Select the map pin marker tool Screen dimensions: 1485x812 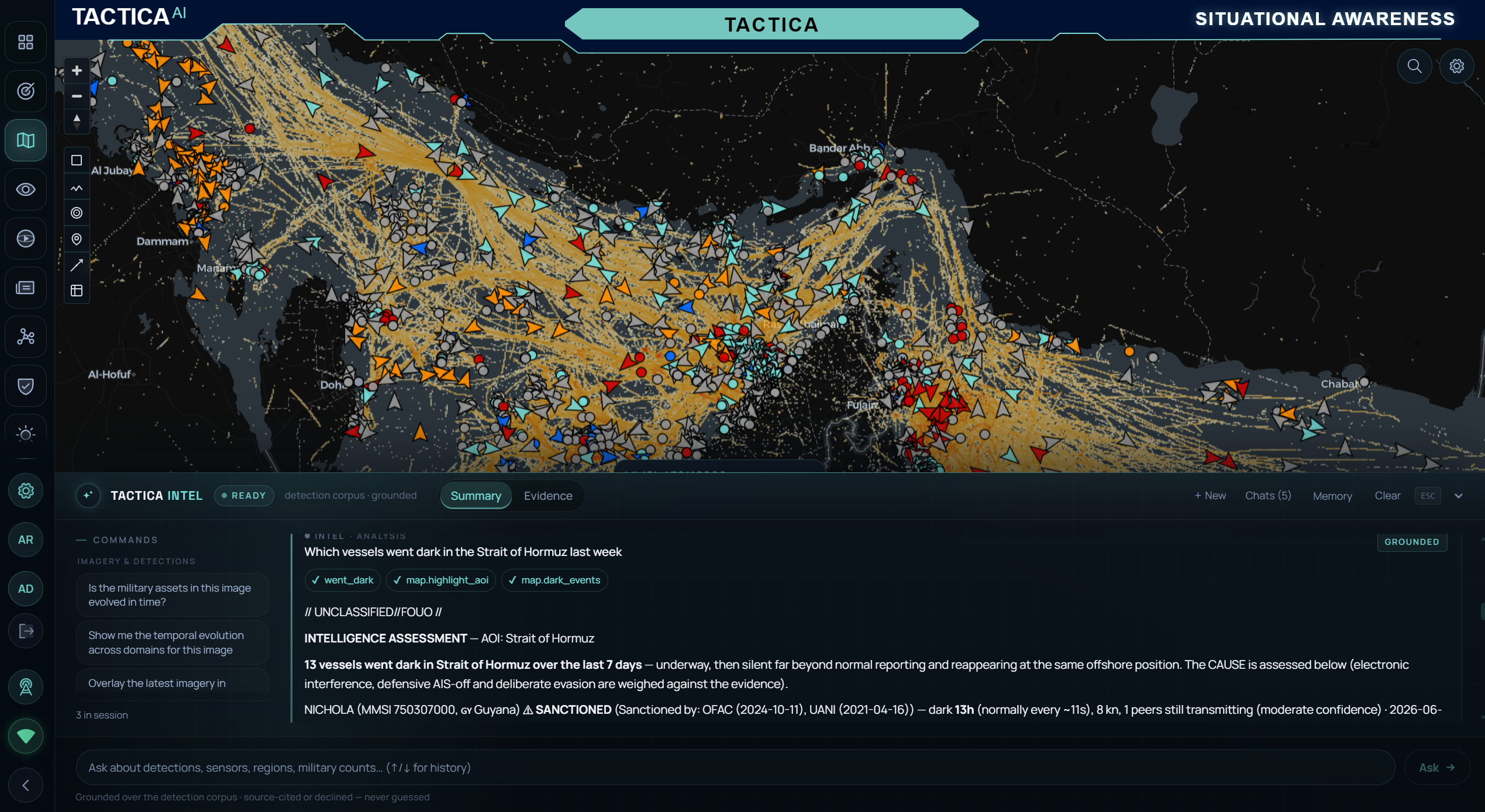tap(77, 239)
